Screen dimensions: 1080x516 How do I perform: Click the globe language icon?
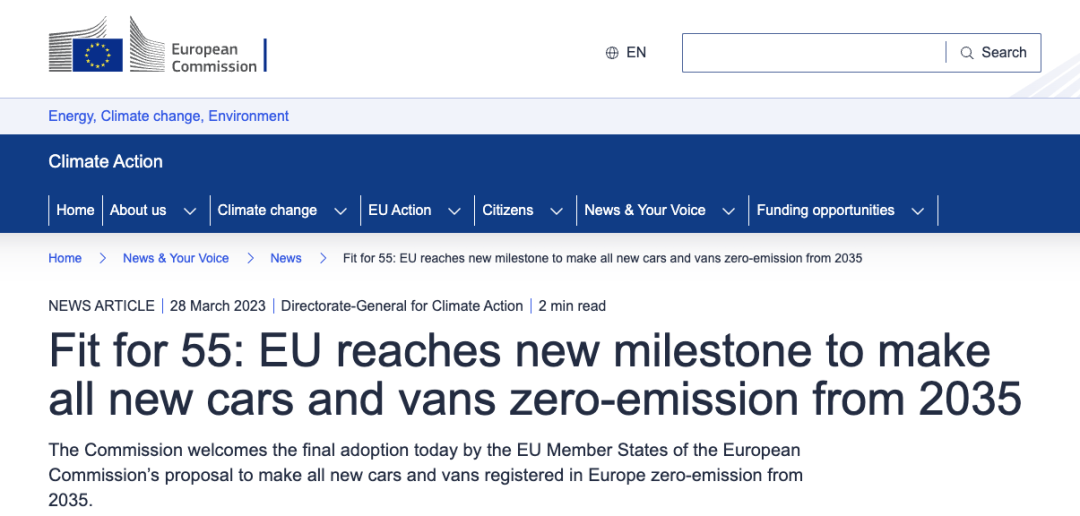pyautogui.click(x=612, y=53)
